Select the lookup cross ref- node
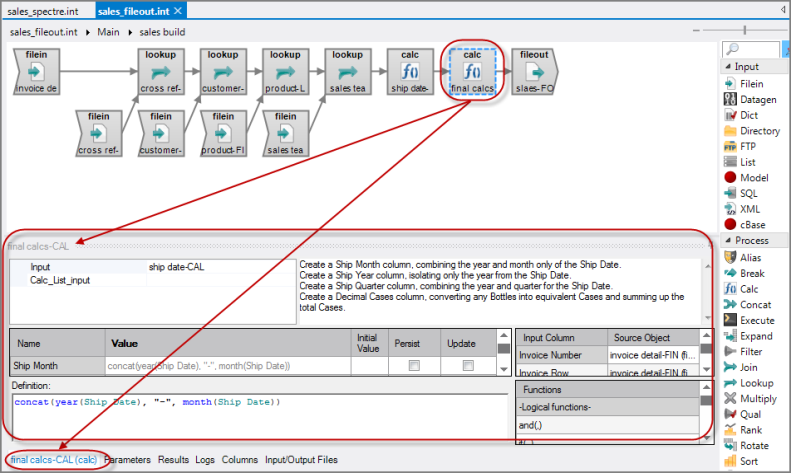 tap(160, 72)
